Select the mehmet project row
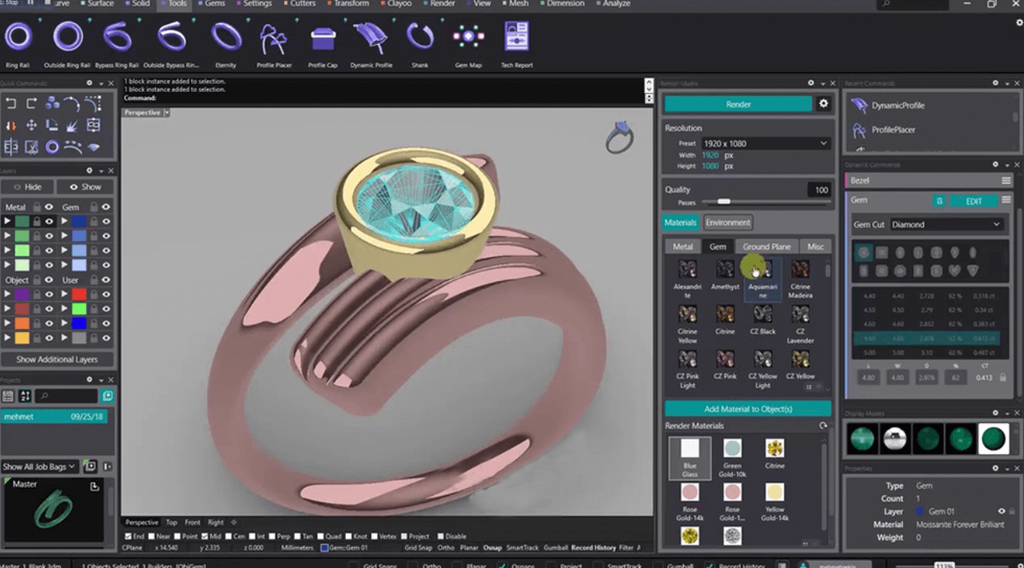Screen dimensions: 1024x568 pyautogui.click(x=54, y=417)
